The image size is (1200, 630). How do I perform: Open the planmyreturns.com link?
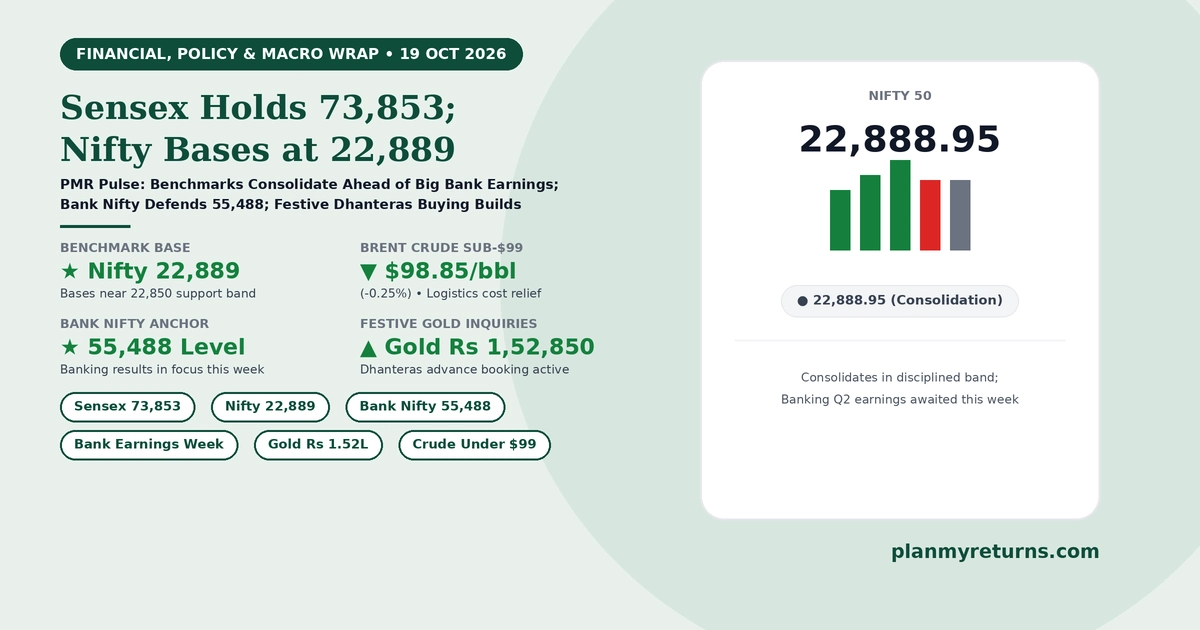coord(995,552)
